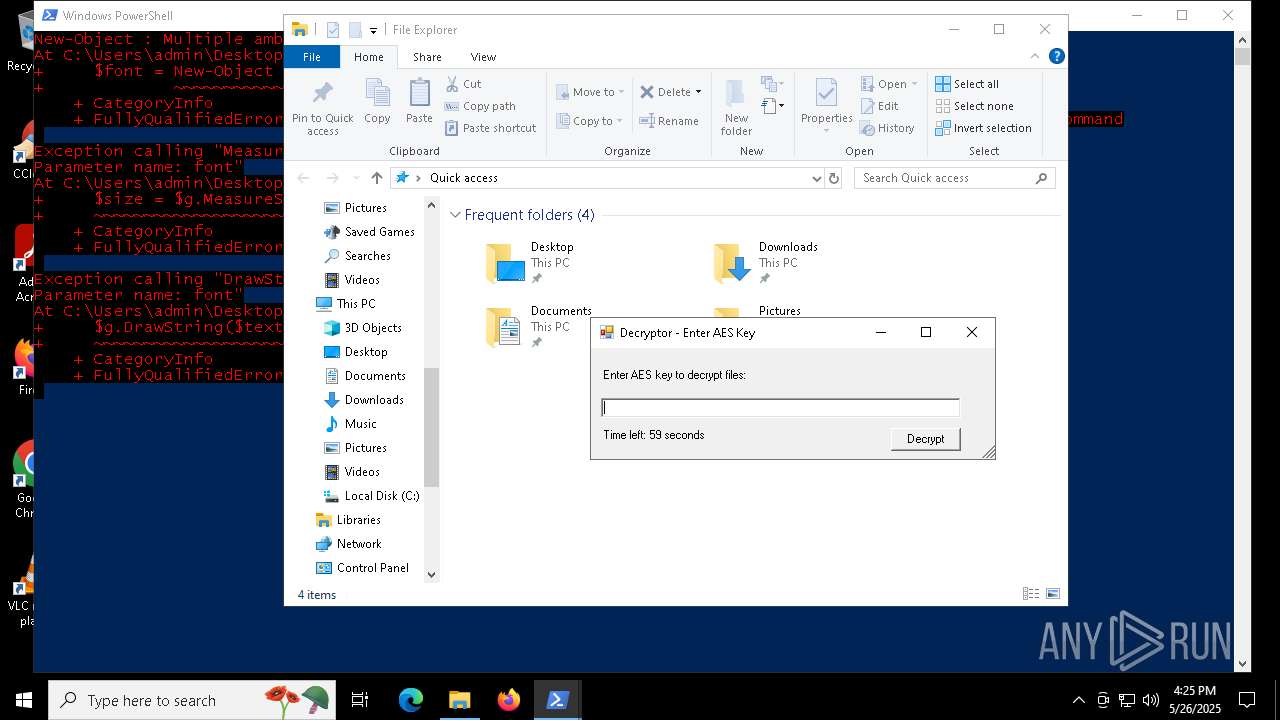Click the Paste ribbon icon
Viewport: 1280px width, 720px height.
[x=419, y=101]
